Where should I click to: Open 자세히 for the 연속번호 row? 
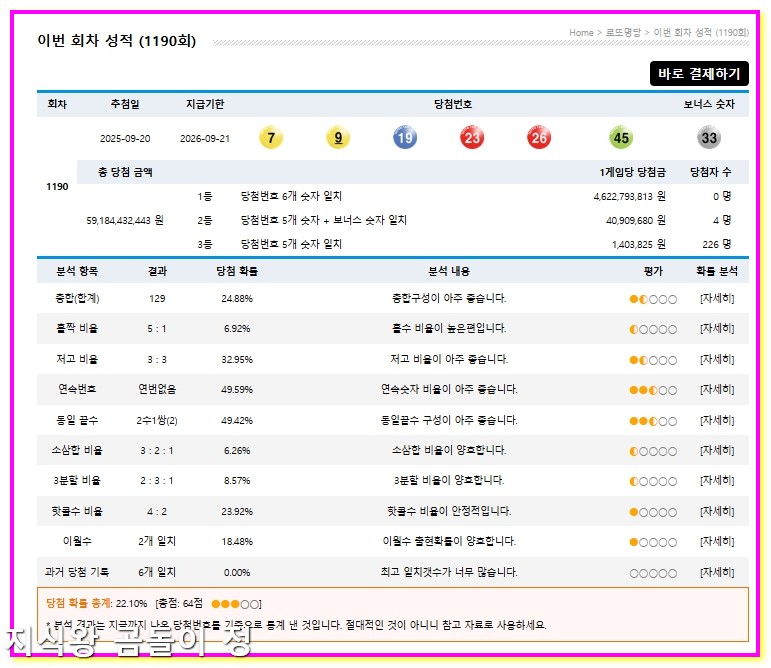pos(717,389)
